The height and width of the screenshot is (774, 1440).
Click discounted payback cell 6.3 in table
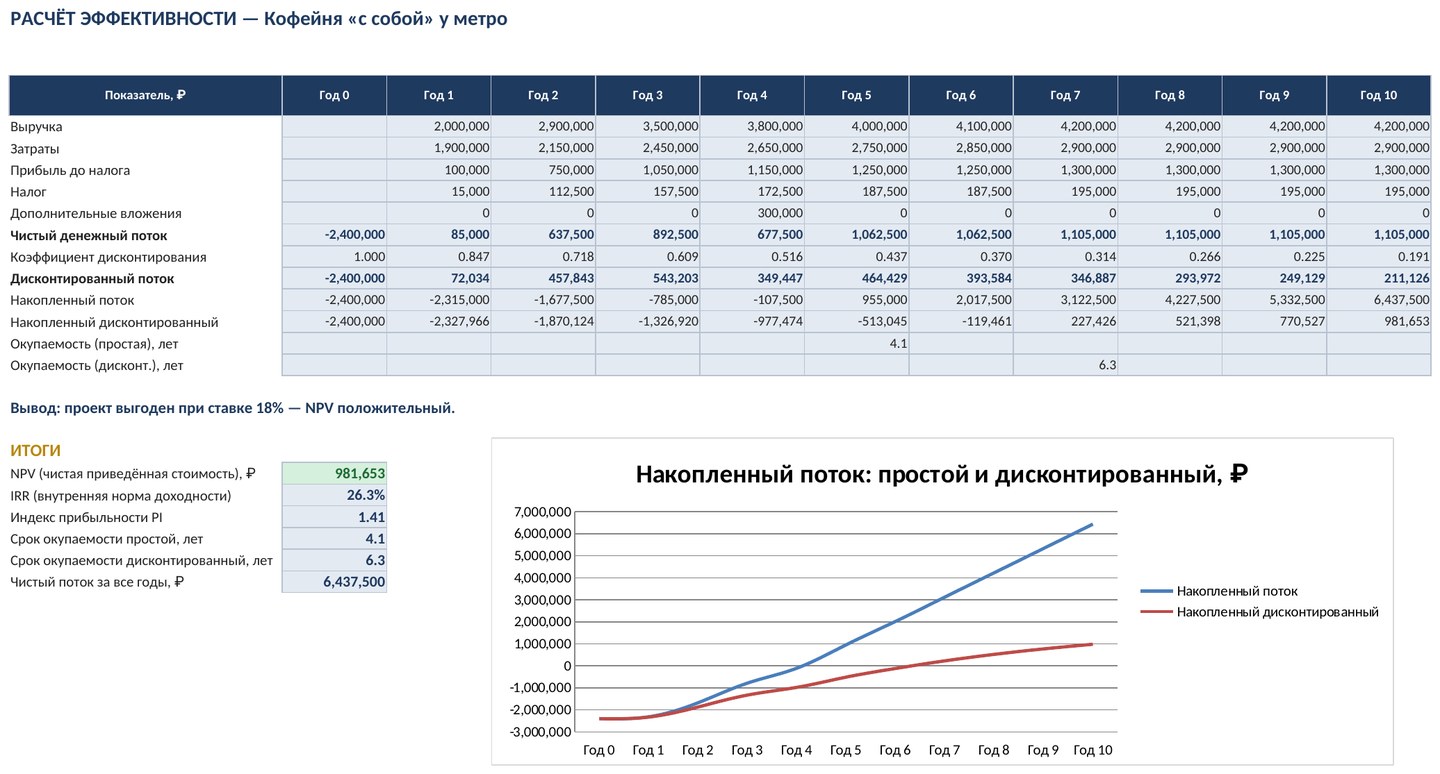[x=1065, y=366]
